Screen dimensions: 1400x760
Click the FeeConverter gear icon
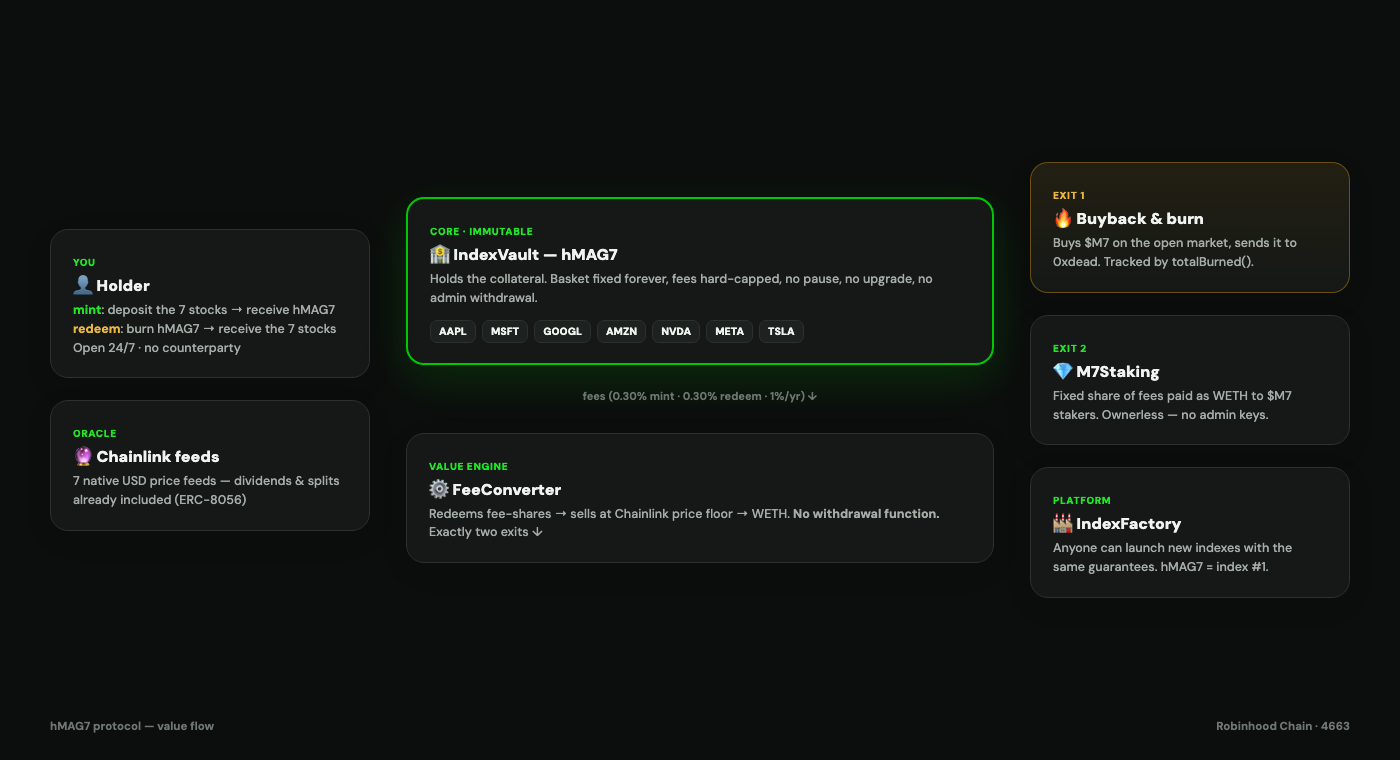coord(439,489)
